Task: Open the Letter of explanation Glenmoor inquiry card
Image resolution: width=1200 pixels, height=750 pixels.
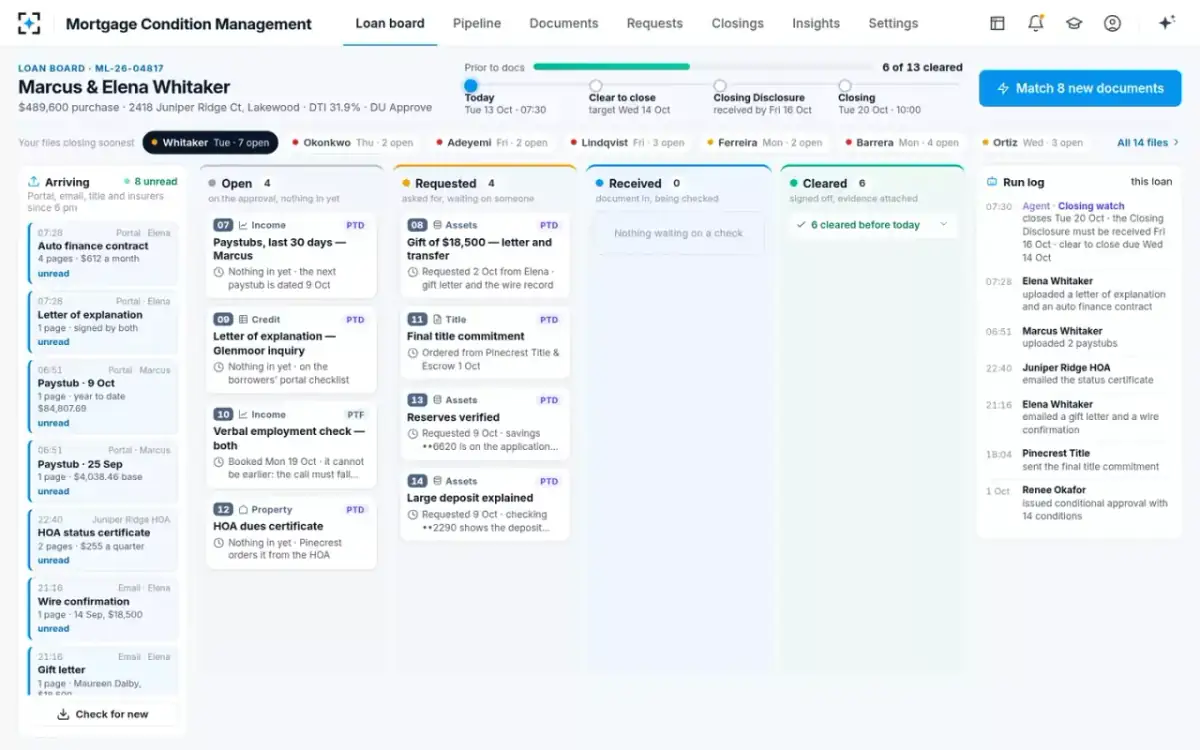Action: (291, 350)
